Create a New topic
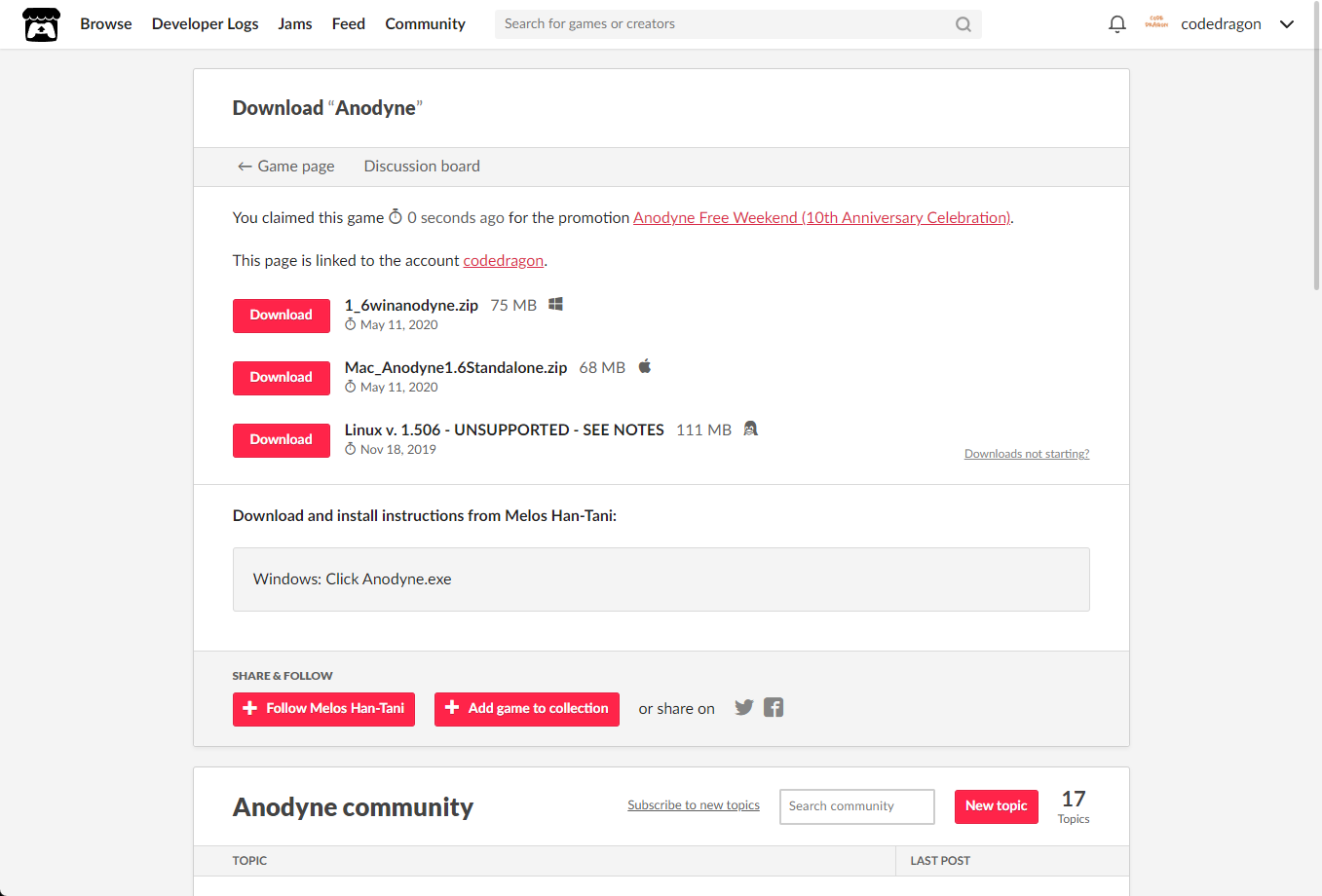This screenshot has height=896, width=1322. click(997, 806)
